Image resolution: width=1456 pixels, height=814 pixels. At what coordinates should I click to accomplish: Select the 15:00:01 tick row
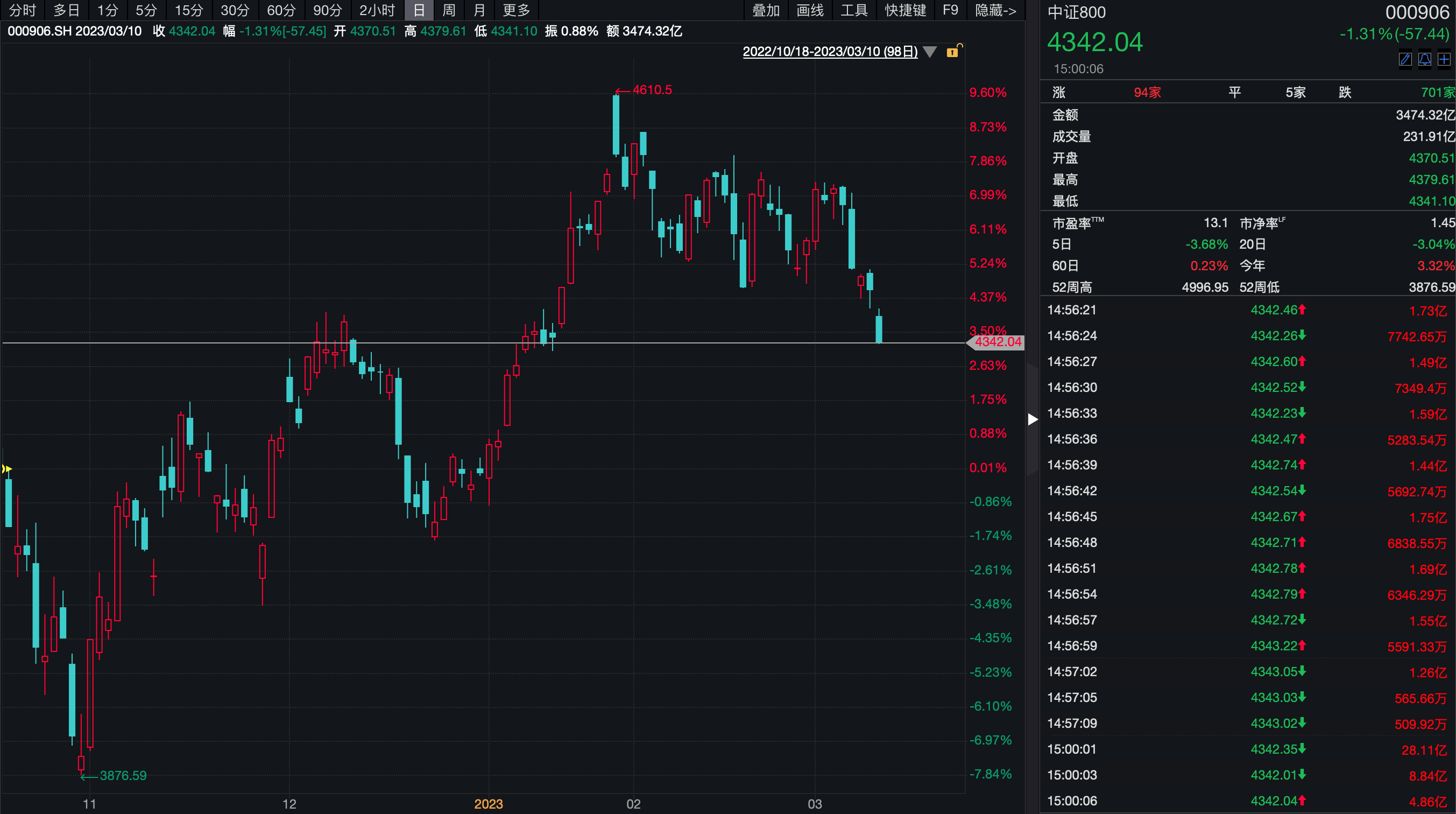(1247, 749)
